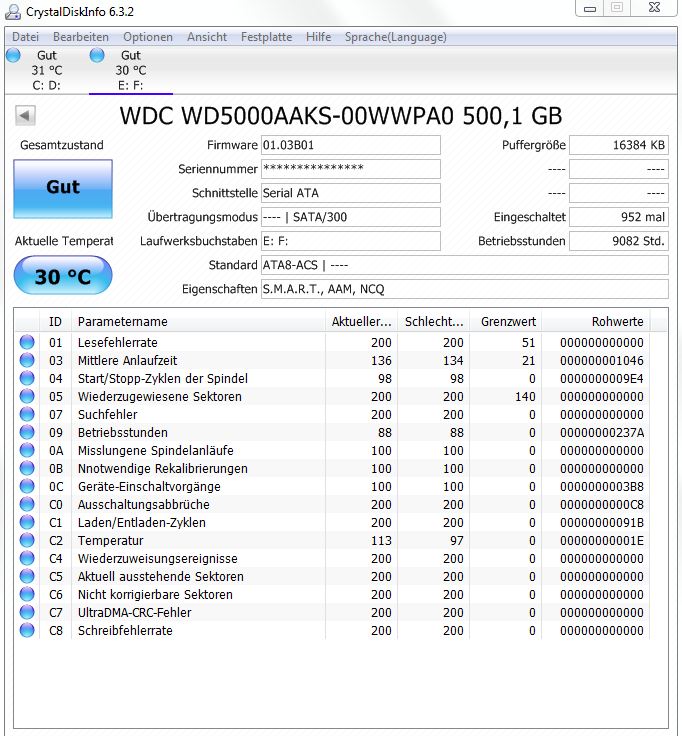Screen dimensions: 682x736
Task: Click the current value 113 for Temperatur
Action: click(381, 541)
